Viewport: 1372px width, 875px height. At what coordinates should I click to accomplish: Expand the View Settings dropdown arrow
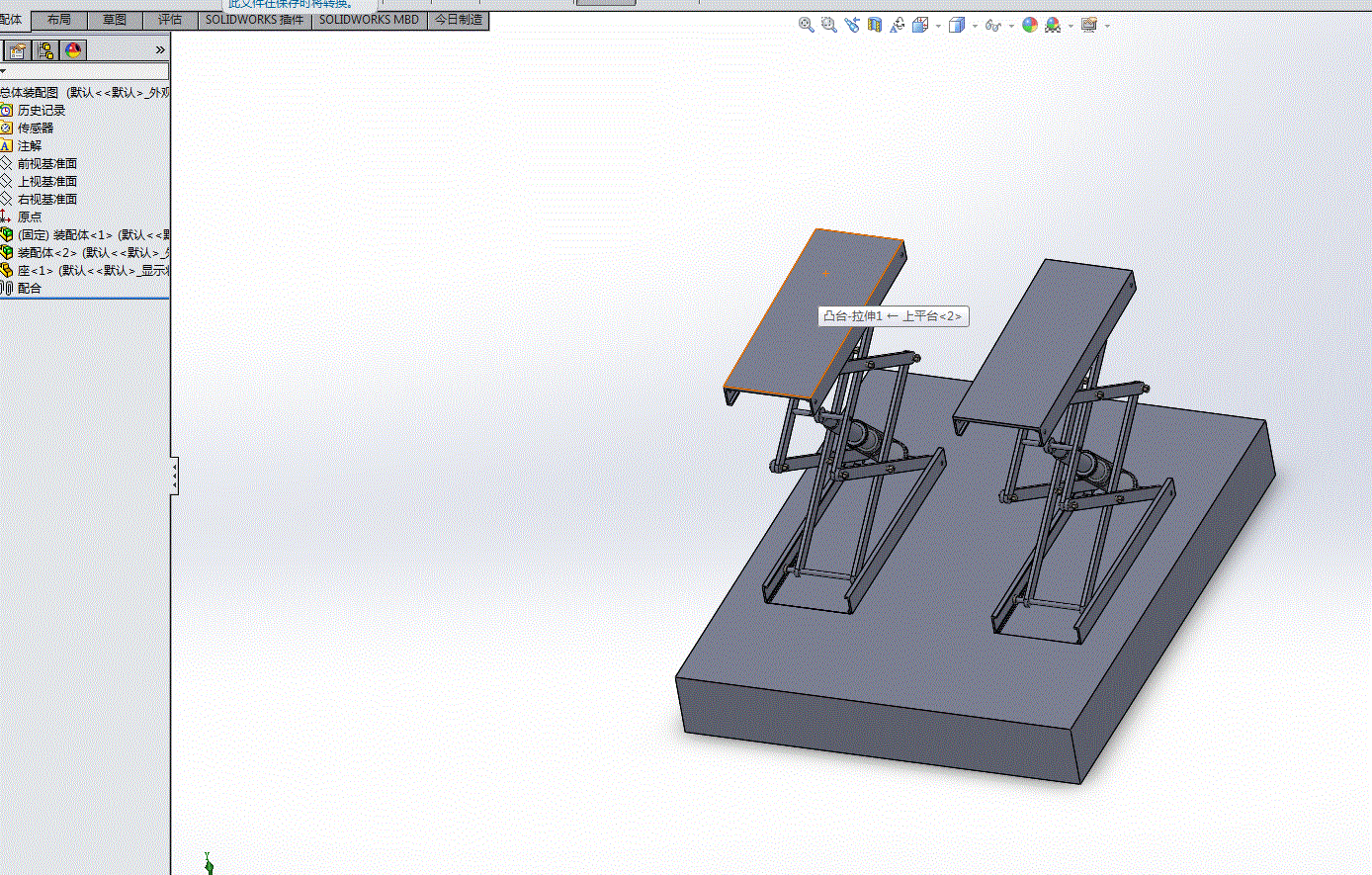(x=1107, y=26)
